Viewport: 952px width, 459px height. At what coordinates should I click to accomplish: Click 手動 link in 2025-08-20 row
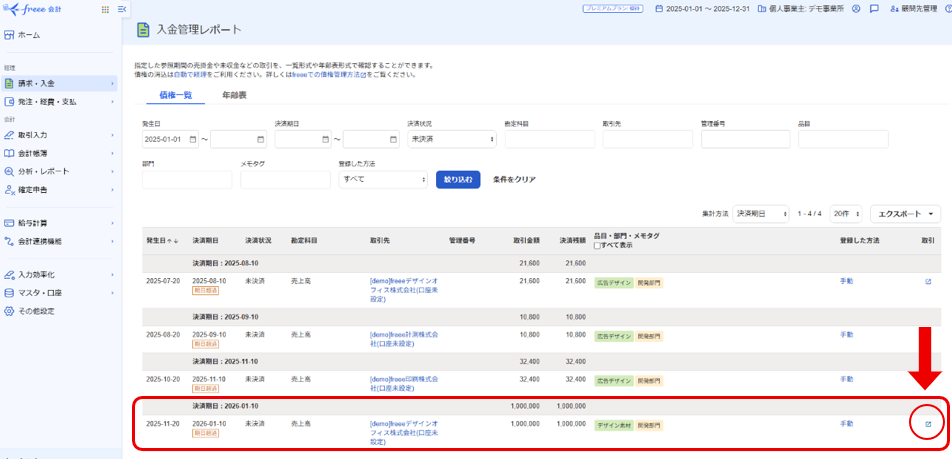pos(846,335)
